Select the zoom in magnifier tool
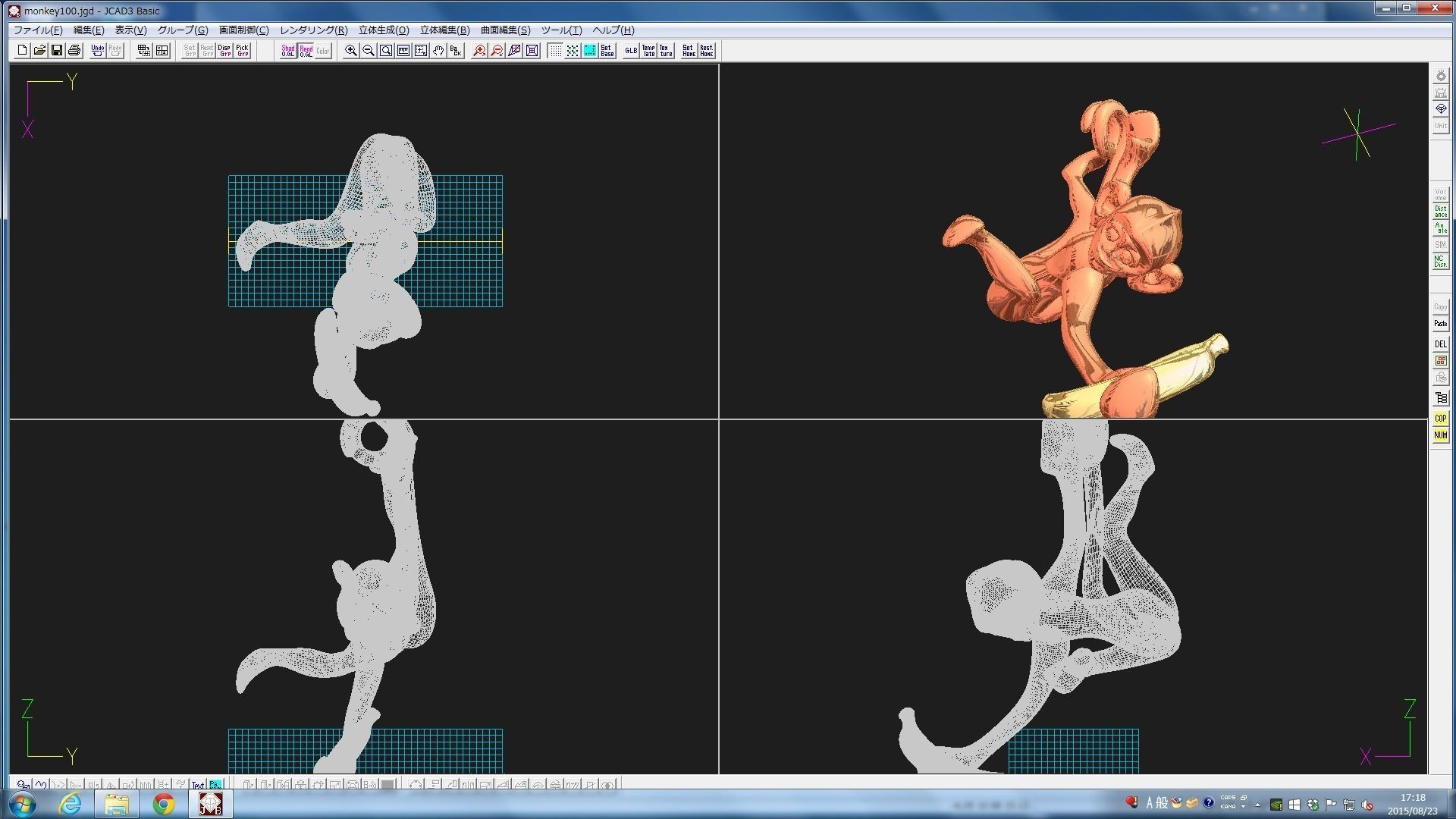1456x819 pixels. pyautogui.click(x=351, y=51)
